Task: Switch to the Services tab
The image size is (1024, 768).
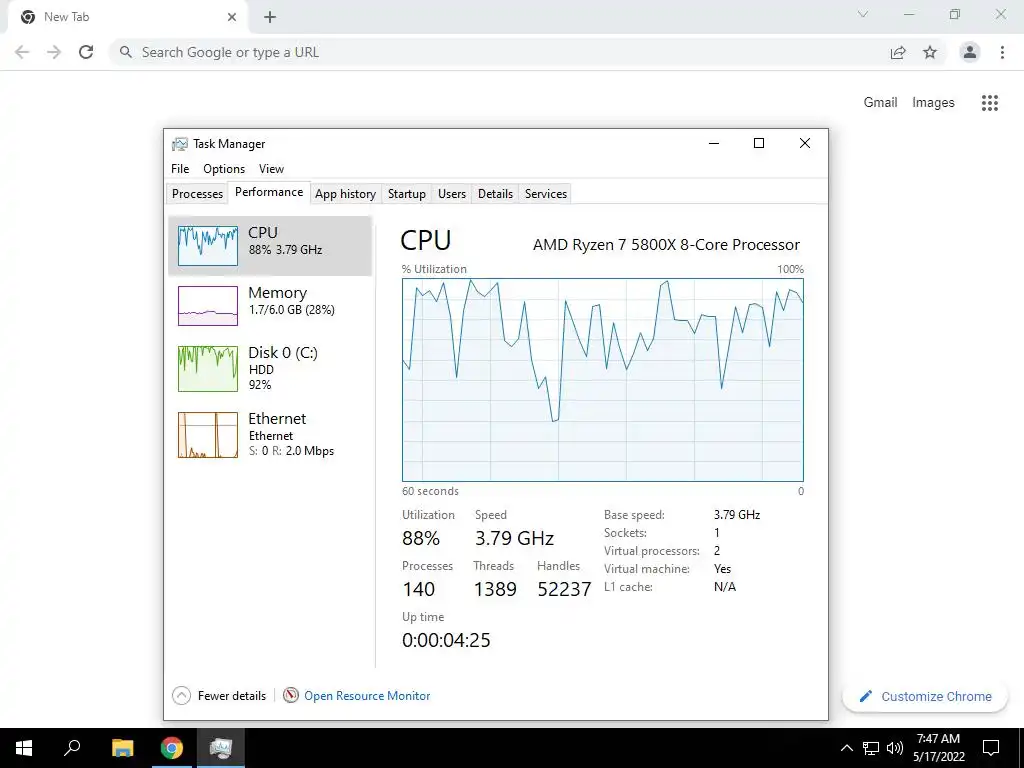Action: pyautogui.click(x=546, y=194)
